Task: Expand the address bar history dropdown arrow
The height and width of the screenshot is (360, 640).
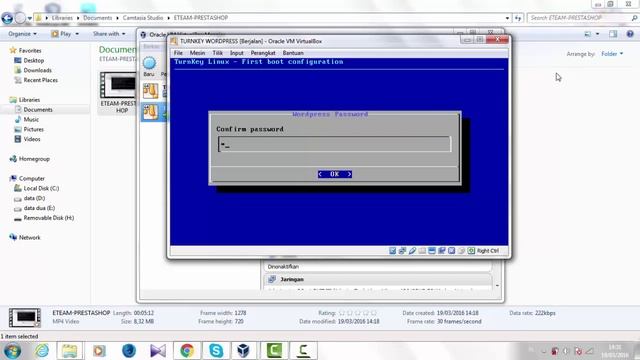Action: pyautogui.click(x=507, y=18)
